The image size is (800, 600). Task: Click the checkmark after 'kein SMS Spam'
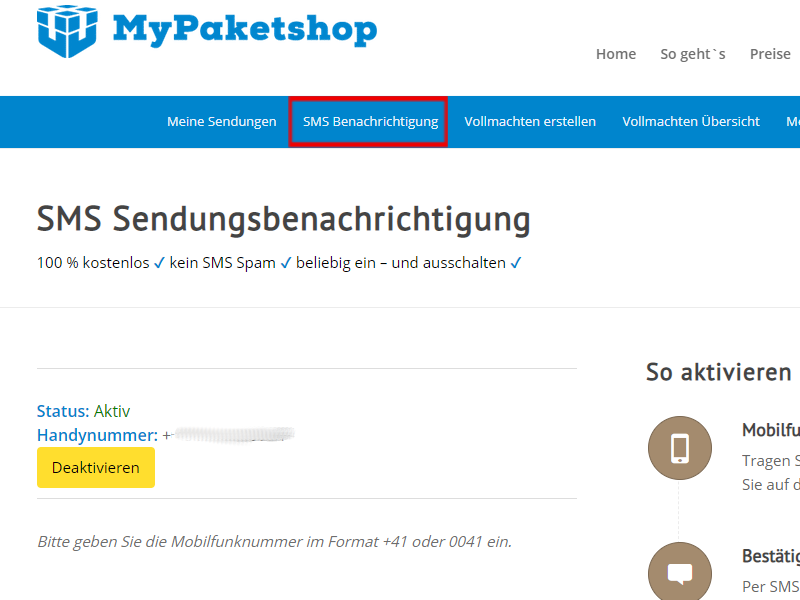285,263
